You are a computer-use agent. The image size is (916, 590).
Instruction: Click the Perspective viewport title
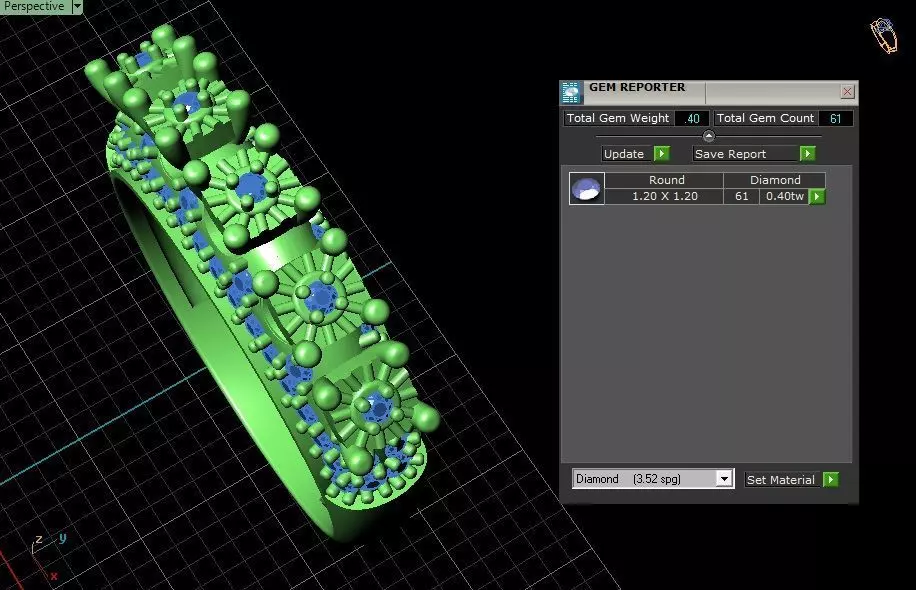coord(34,6)
